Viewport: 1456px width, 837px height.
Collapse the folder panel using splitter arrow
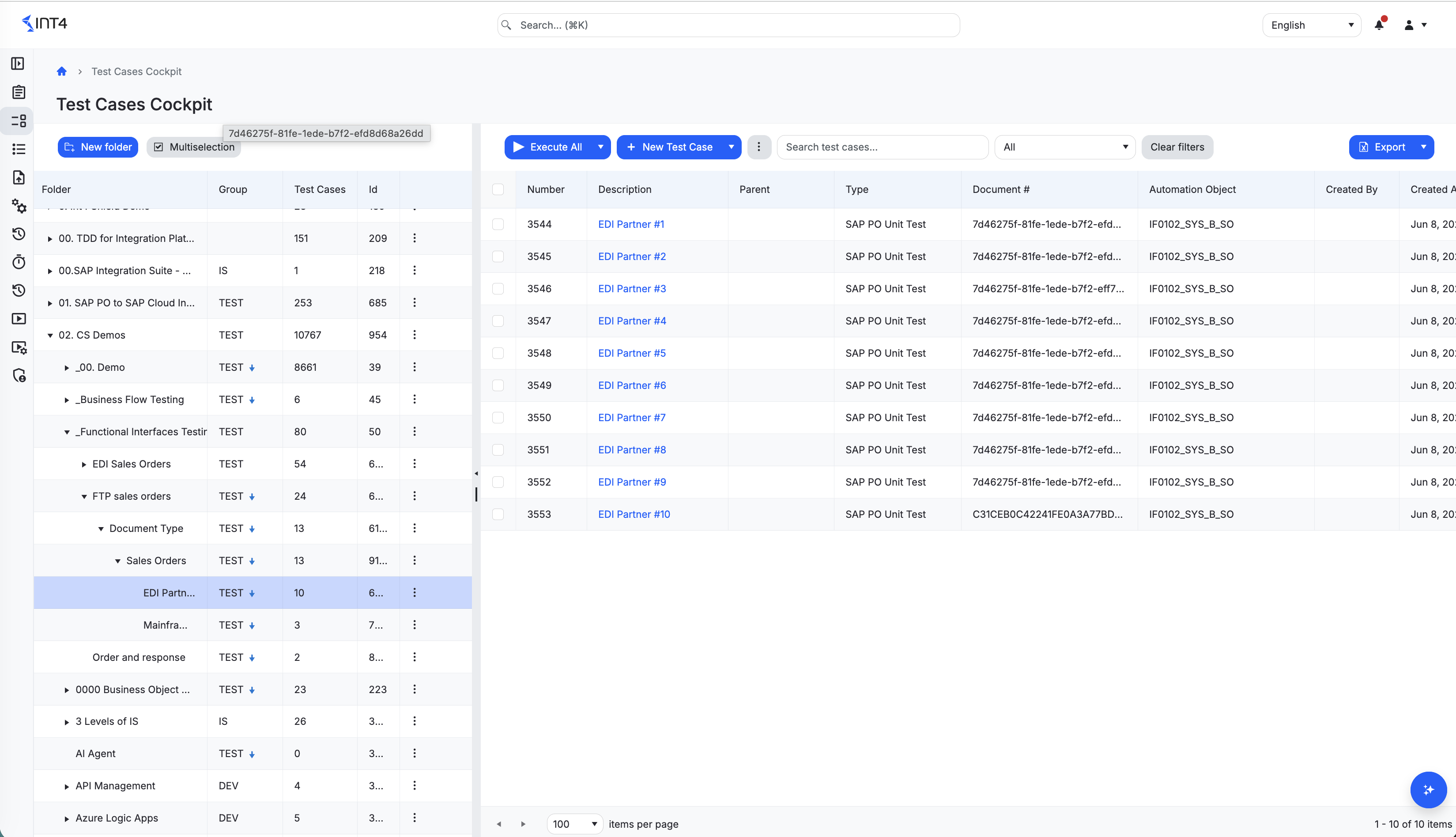(x=476, y=474)
